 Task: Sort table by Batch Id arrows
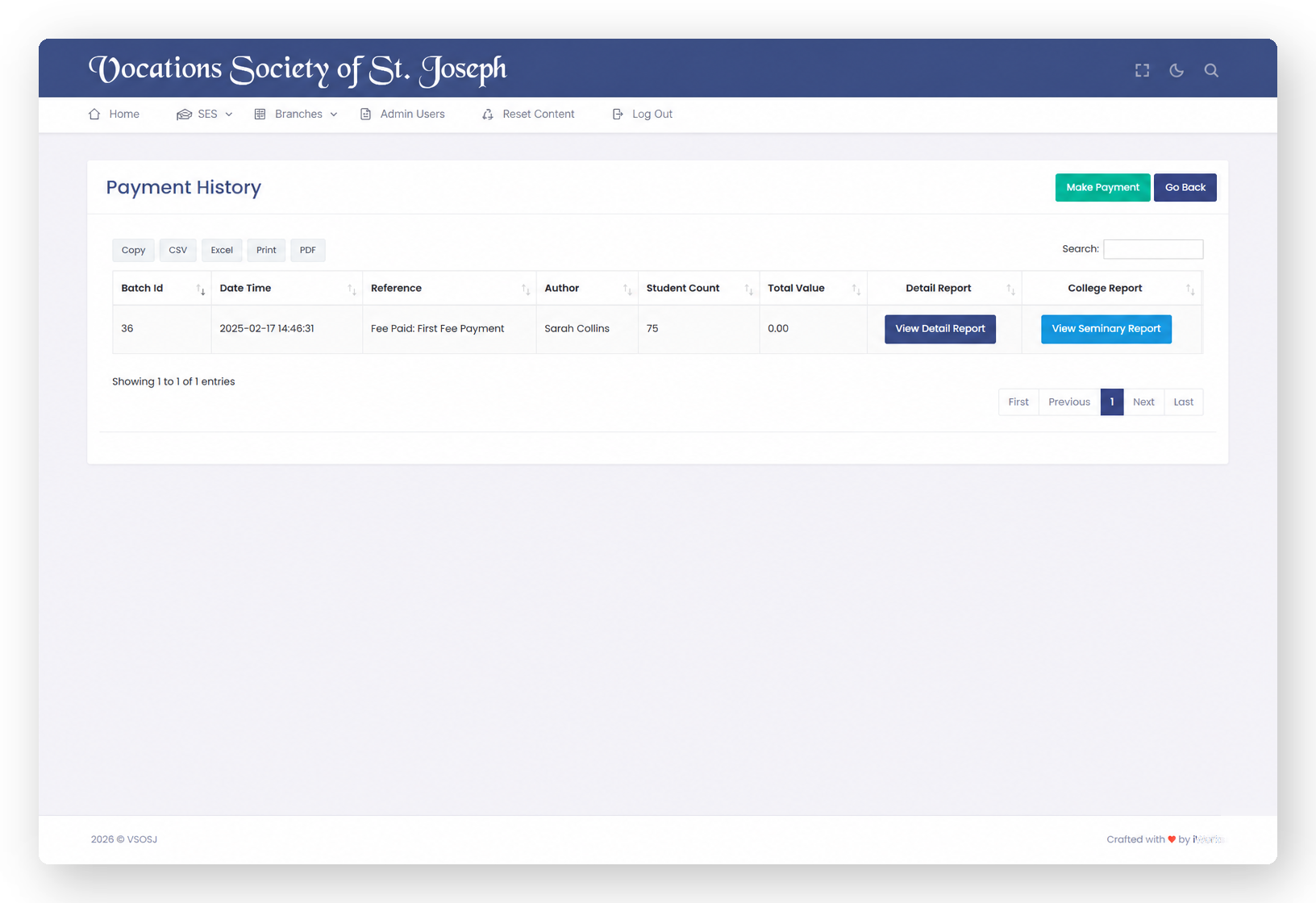(201, 289)
